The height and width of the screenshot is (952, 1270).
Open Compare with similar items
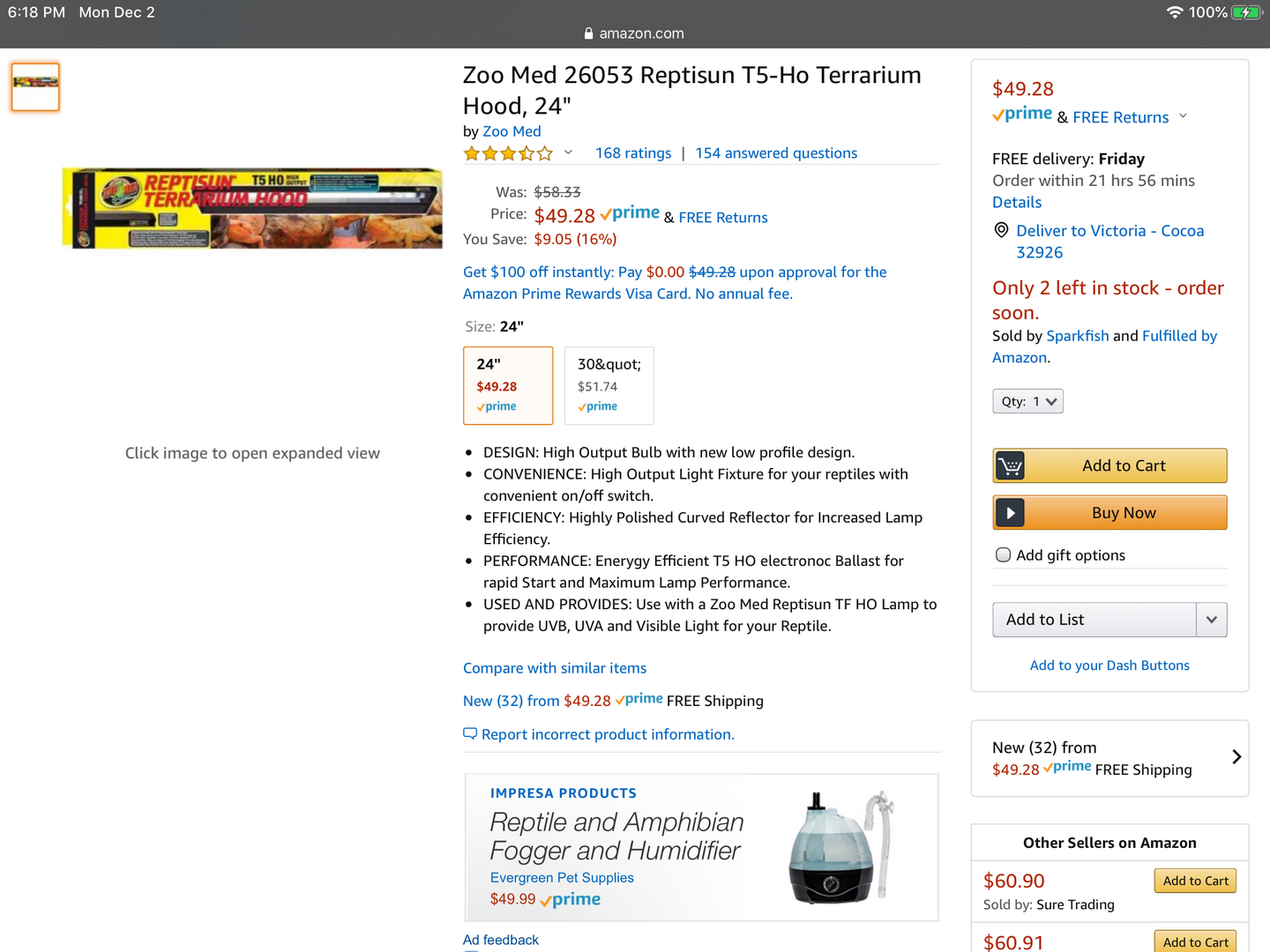click(x=555, y=668)
